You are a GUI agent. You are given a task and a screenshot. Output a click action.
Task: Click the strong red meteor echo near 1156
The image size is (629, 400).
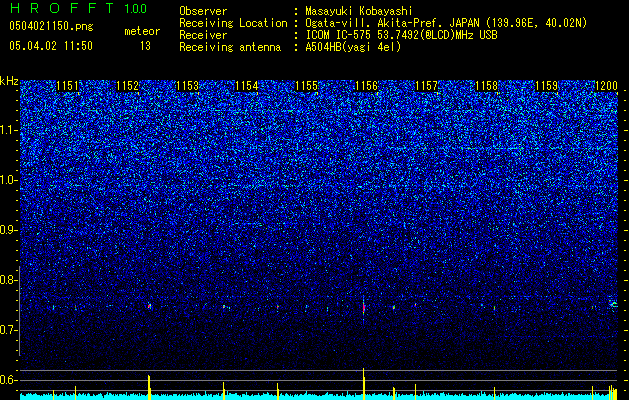click(x=364, y=308)
